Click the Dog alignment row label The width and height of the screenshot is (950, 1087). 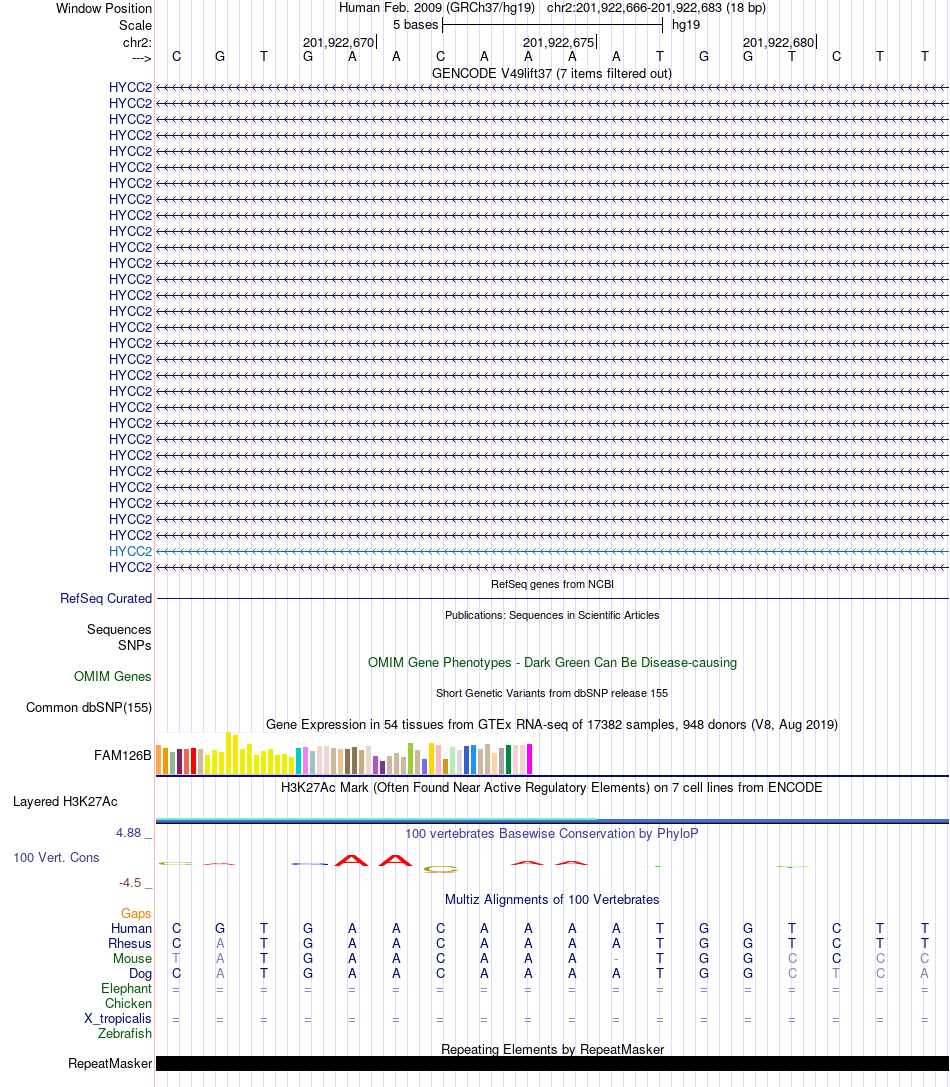[x=140, y=974]
